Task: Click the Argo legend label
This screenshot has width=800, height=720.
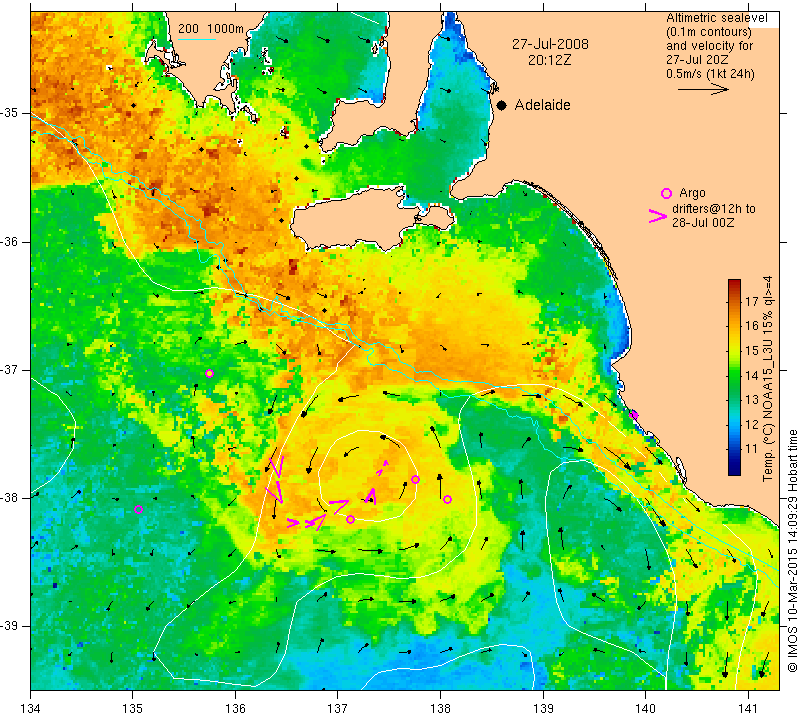Action: (692, 193)
